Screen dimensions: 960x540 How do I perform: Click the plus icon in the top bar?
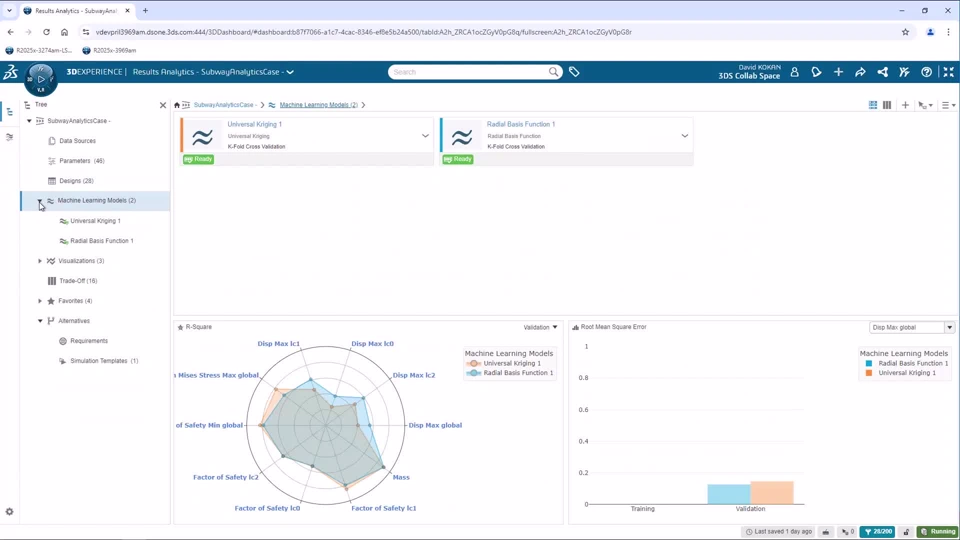click(838, 72)
